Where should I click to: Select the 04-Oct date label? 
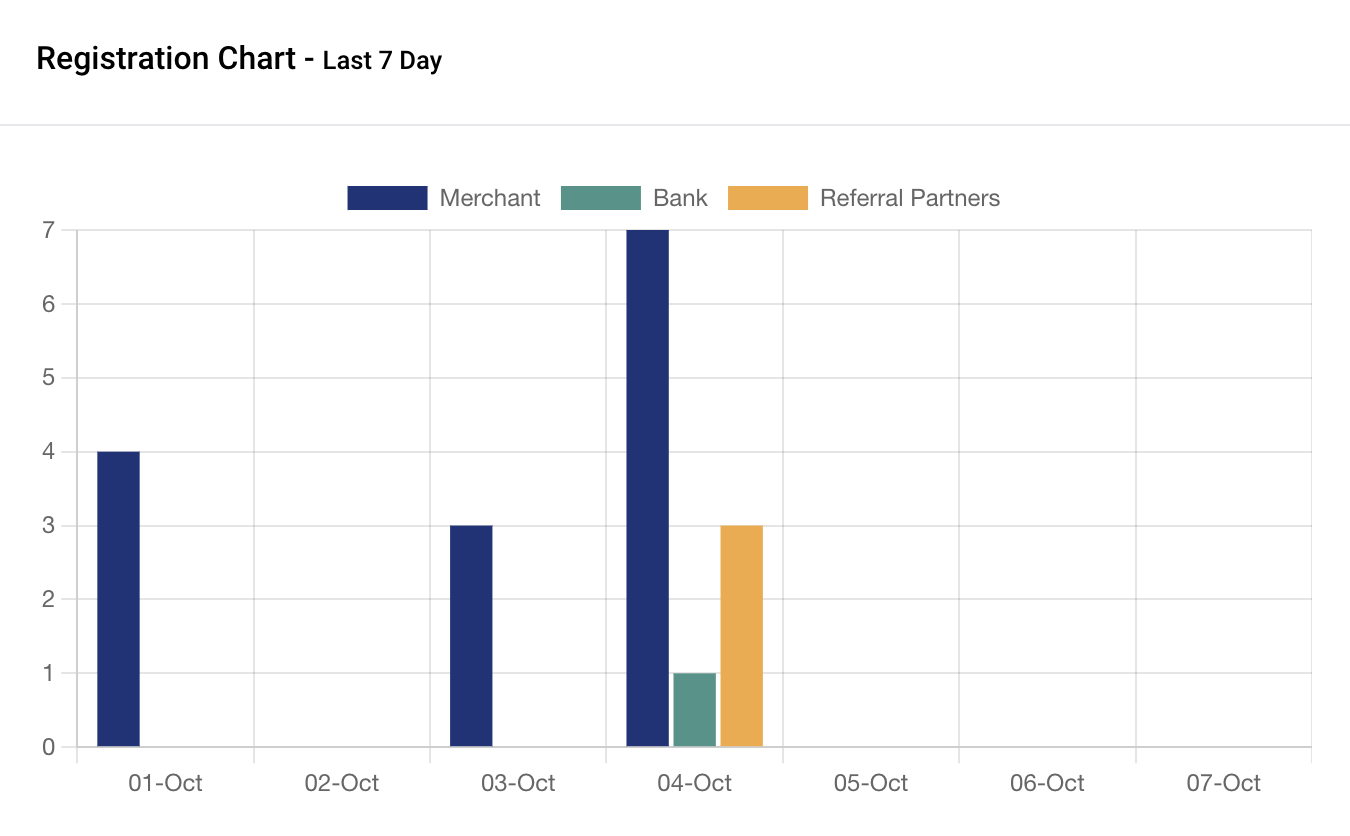[694, 783]
